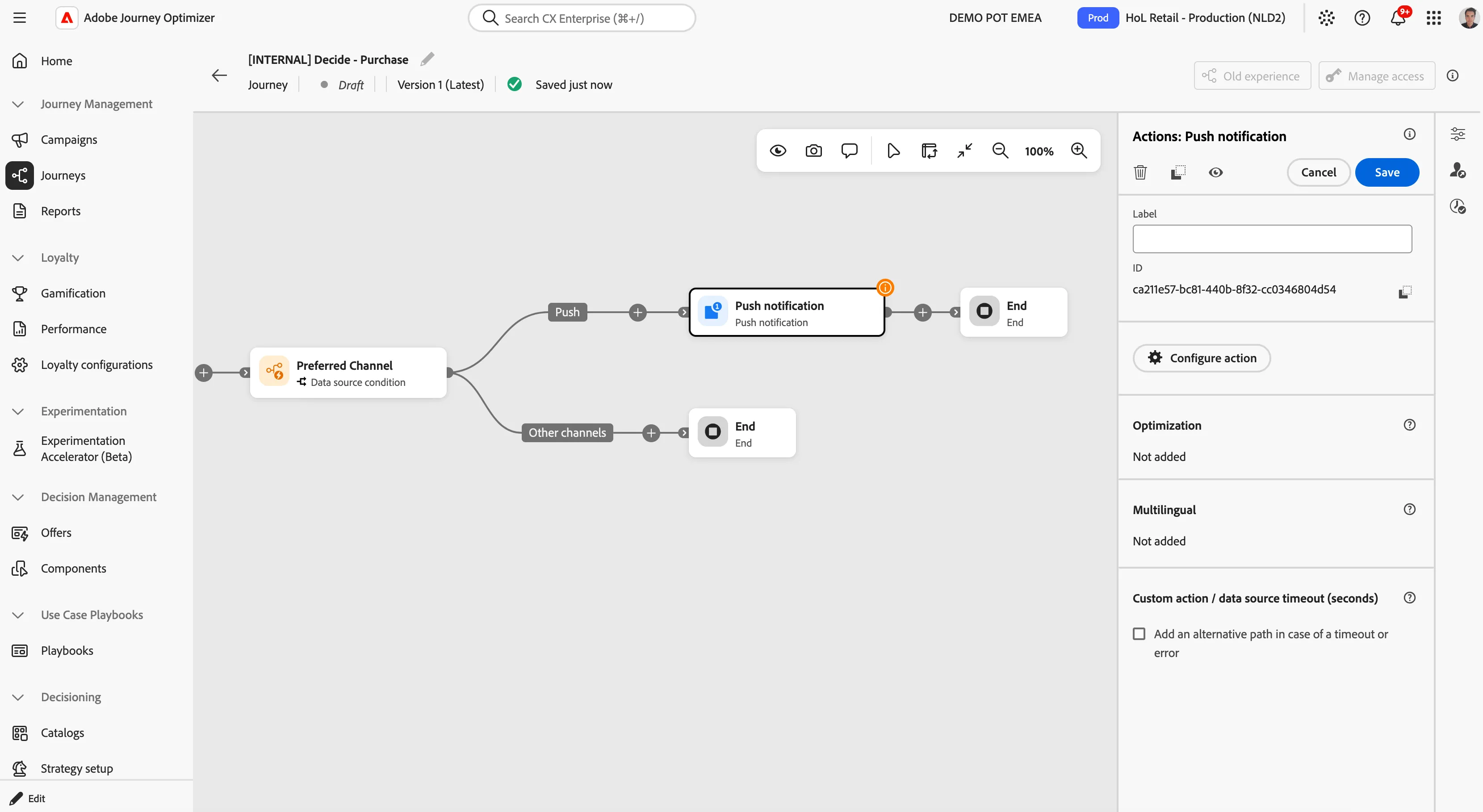Delete the activity with the trash icon
This screenshot has width=1483, height=812.
[x=1140, y=173]
